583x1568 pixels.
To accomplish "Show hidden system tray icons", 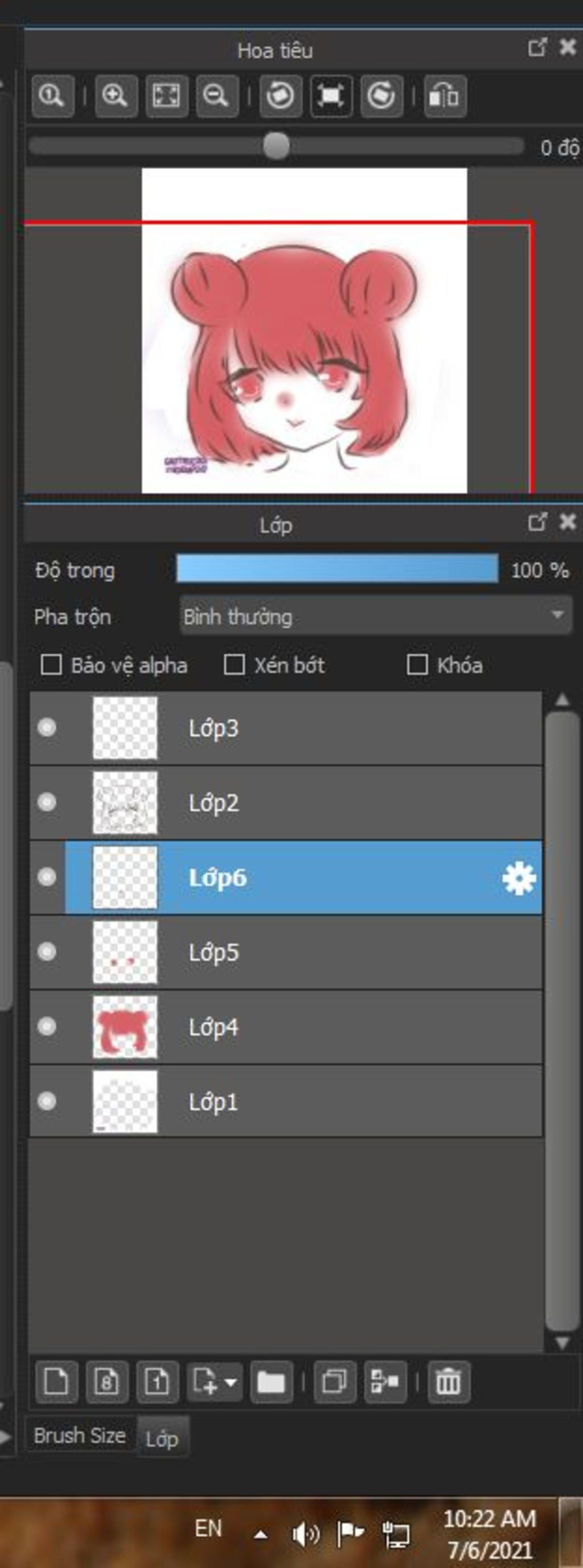I will coord(260,1534).
